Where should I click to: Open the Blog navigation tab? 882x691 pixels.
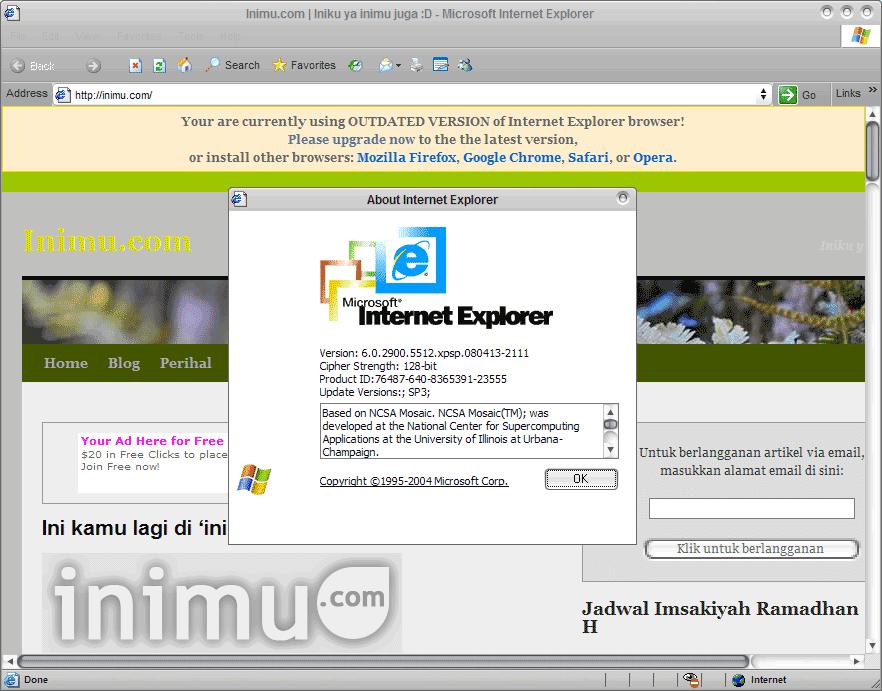(x=124, y=363)
